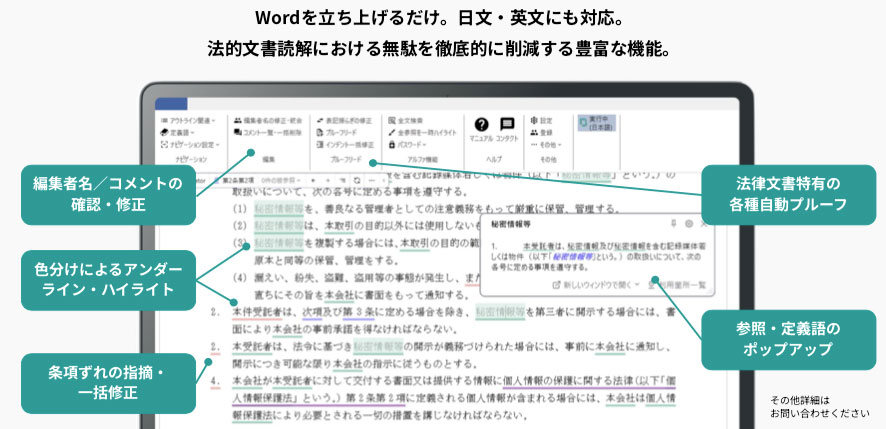Open the パスワード dropdown
This screenshot has width=886, height=429.
407,144
